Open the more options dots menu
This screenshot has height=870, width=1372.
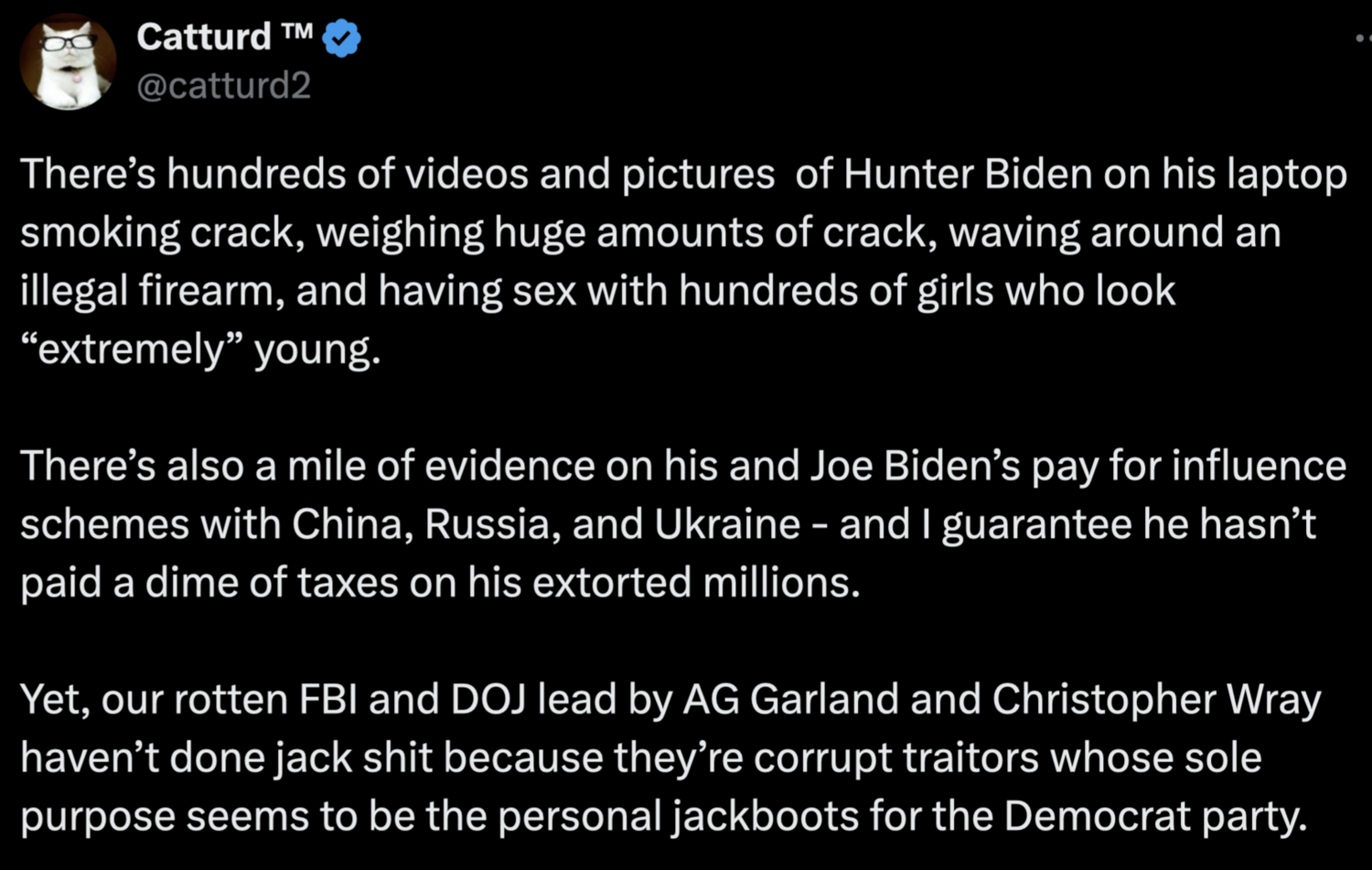pyautogui.click(x=1363, y=38)
